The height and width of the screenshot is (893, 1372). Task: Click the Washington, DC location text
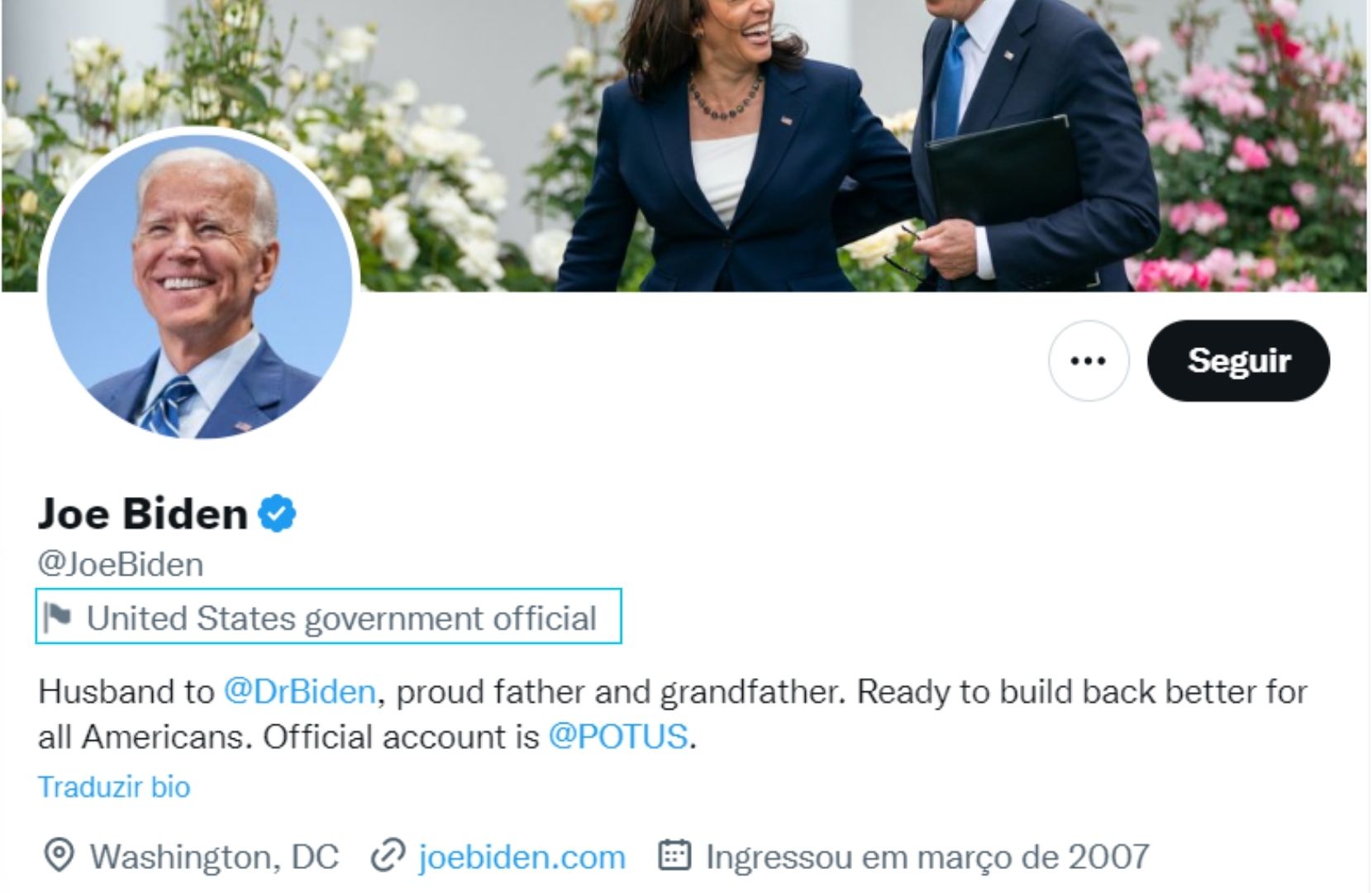coord(214,857)
